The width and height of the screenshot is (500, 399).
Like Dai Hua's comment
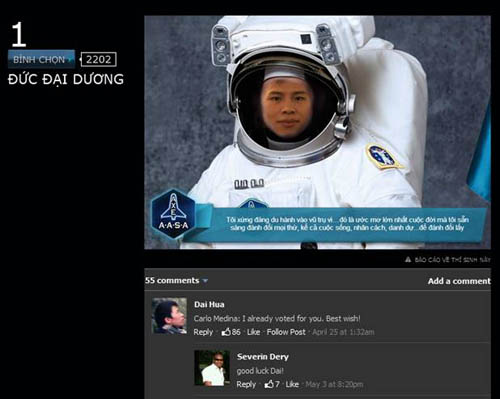point(254,332)
